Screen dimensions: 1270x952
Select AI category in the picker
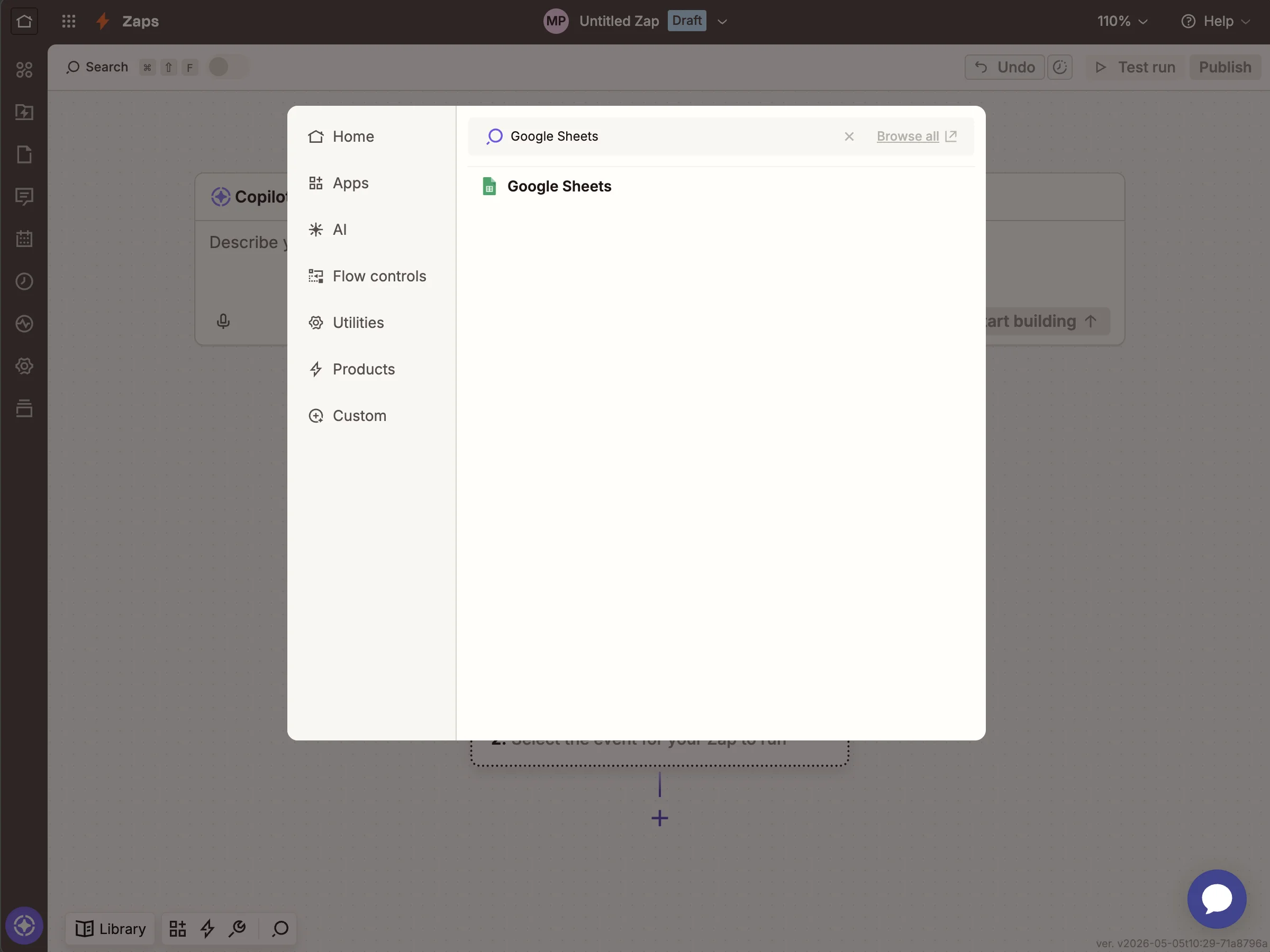click(371, 230)
